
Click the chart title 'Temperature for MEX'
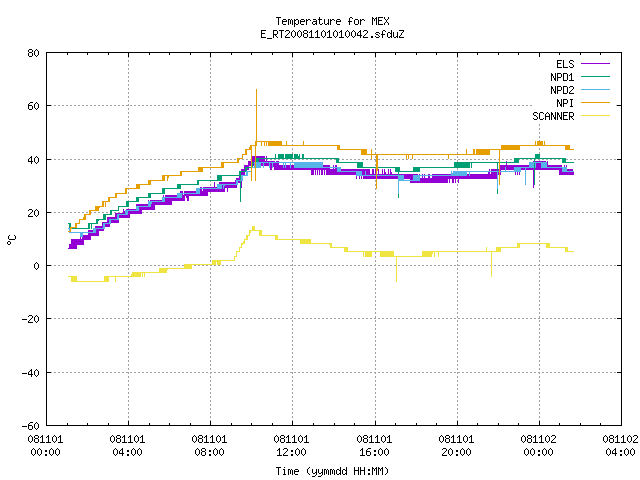332,21
